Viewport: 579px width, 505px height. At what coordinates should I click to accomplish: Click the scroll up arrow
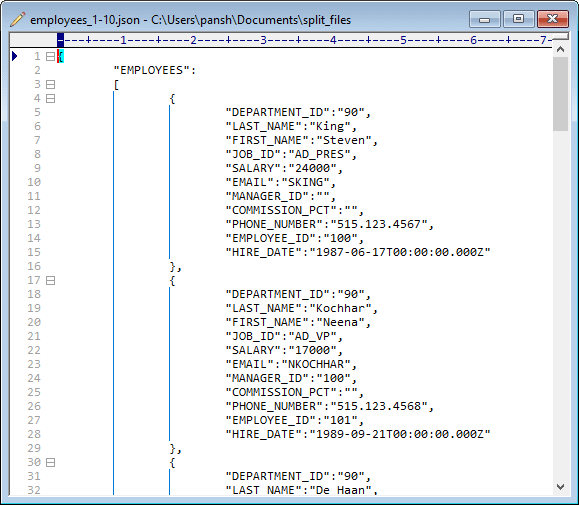click(x=560, y=49)
